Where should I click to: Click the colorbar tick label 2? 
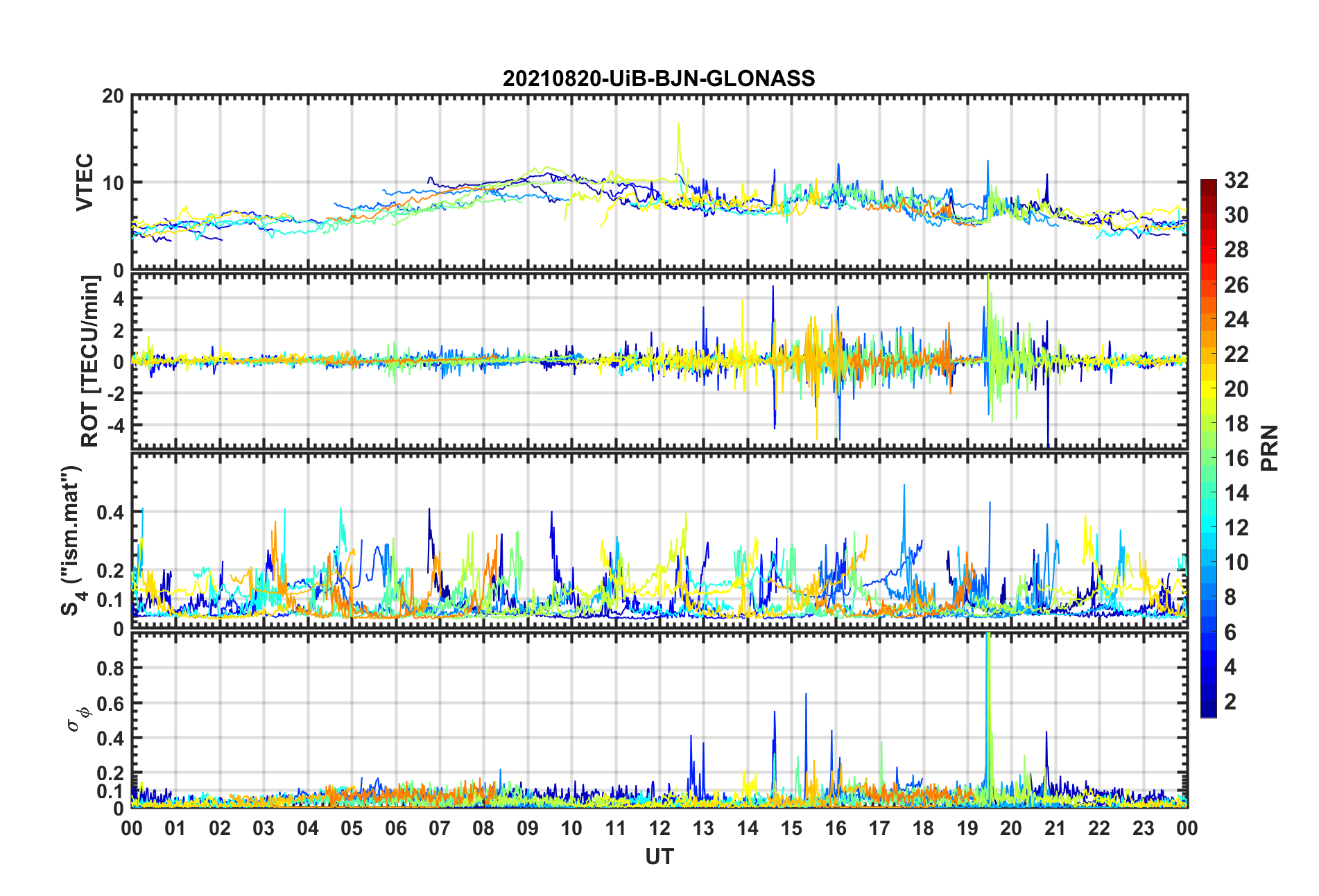(1230, 701)
